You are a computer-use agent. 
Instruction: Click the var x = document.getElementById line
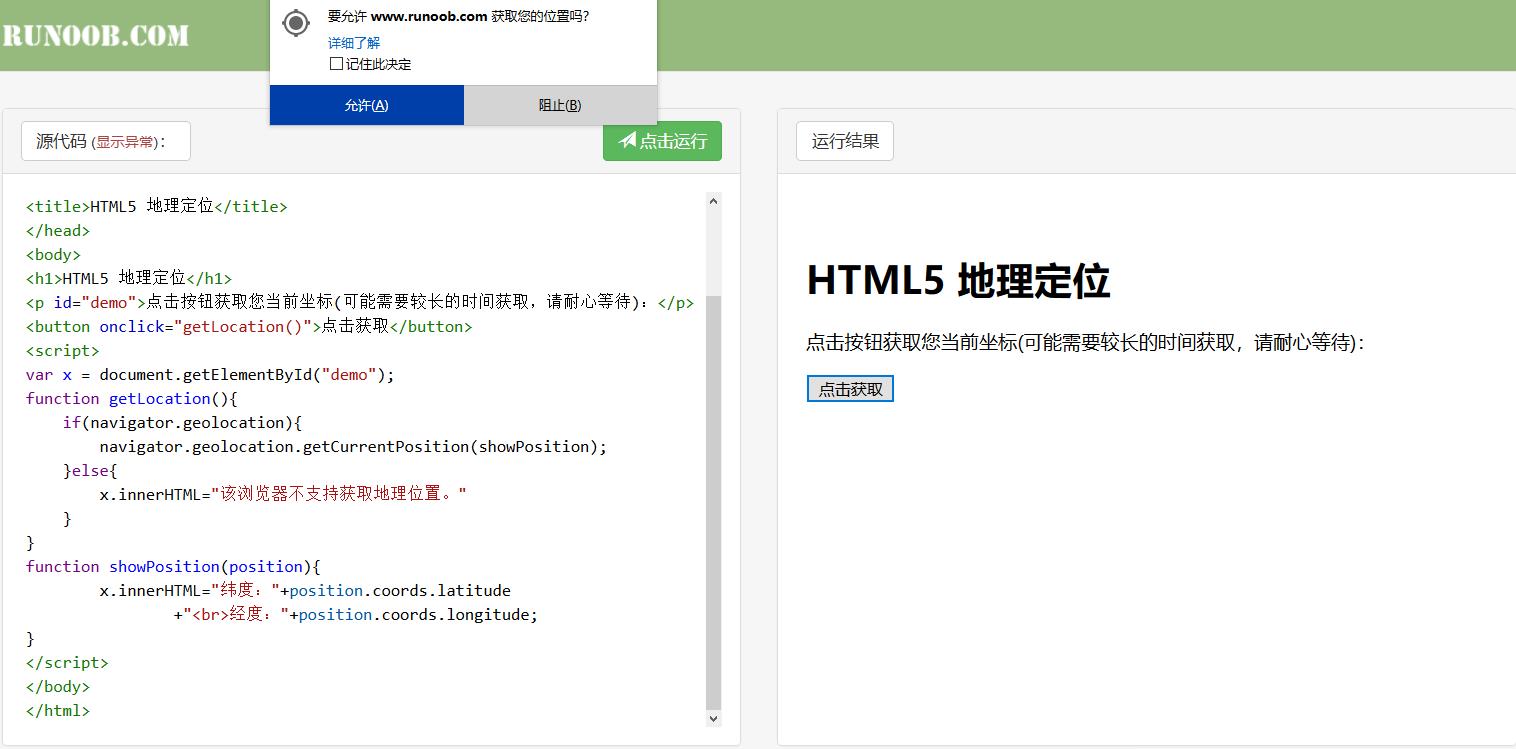coord(211,374)
